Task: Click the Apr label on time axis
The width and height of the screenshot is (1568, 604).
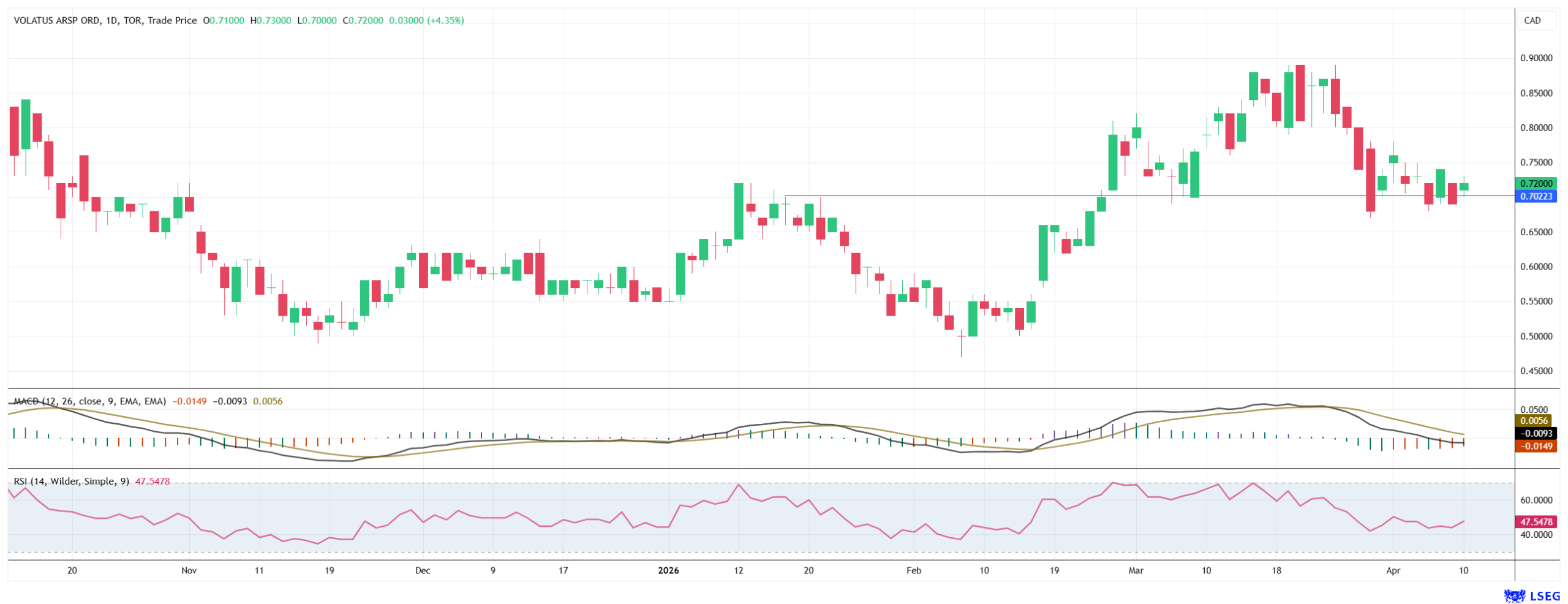Action: coord(1393,570)
